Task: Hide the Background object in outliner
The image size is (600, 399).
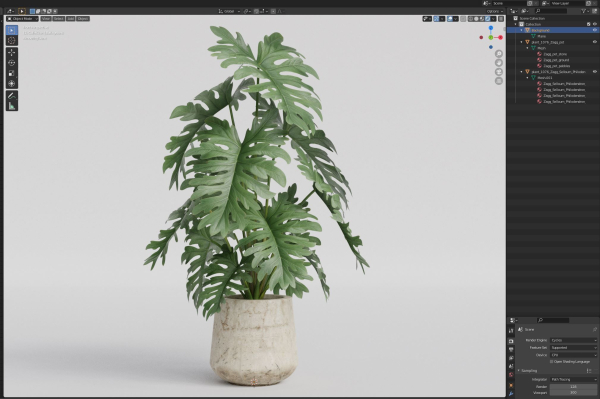Action: [x=595, y=30]
